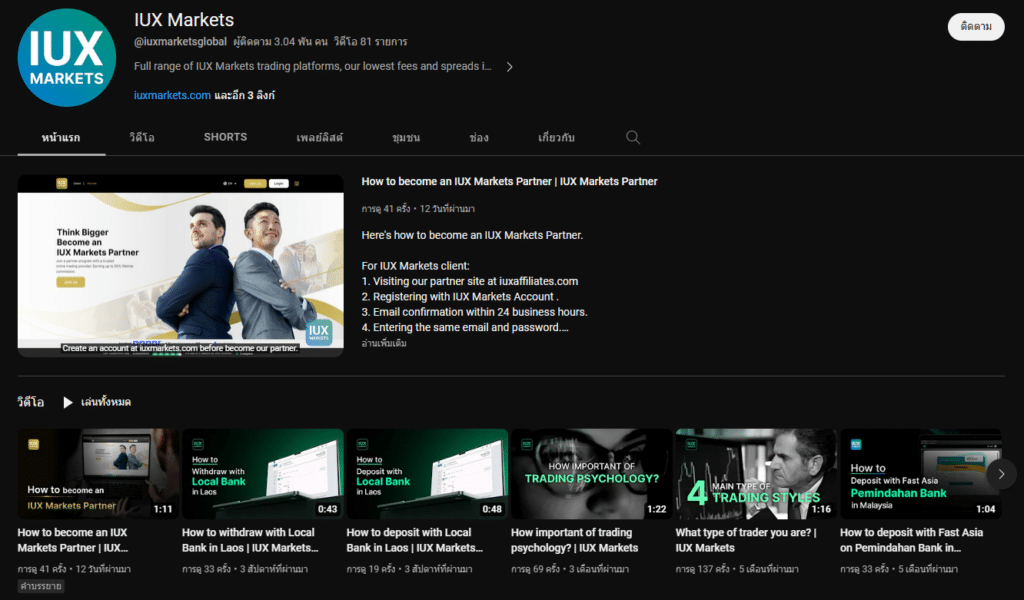1024x600 pixels.
Task: Click title How to withdraw with Local Bank in Laos
Action: tap(250, 540)
